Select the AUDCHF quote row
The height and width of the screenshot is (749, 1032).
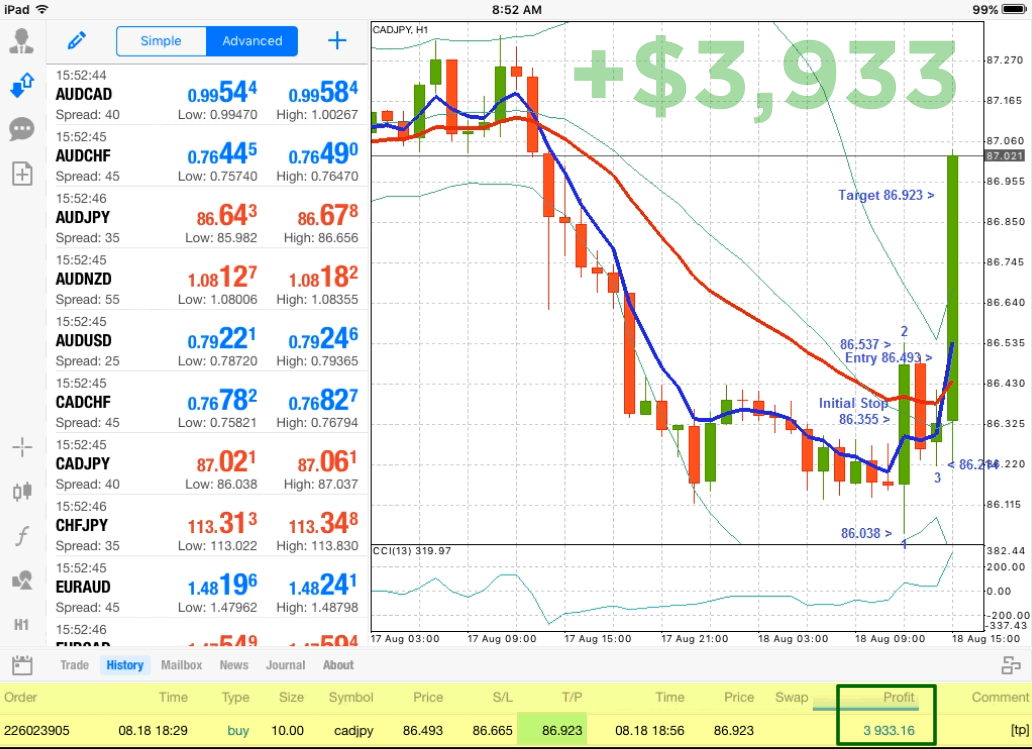point(207,157)
